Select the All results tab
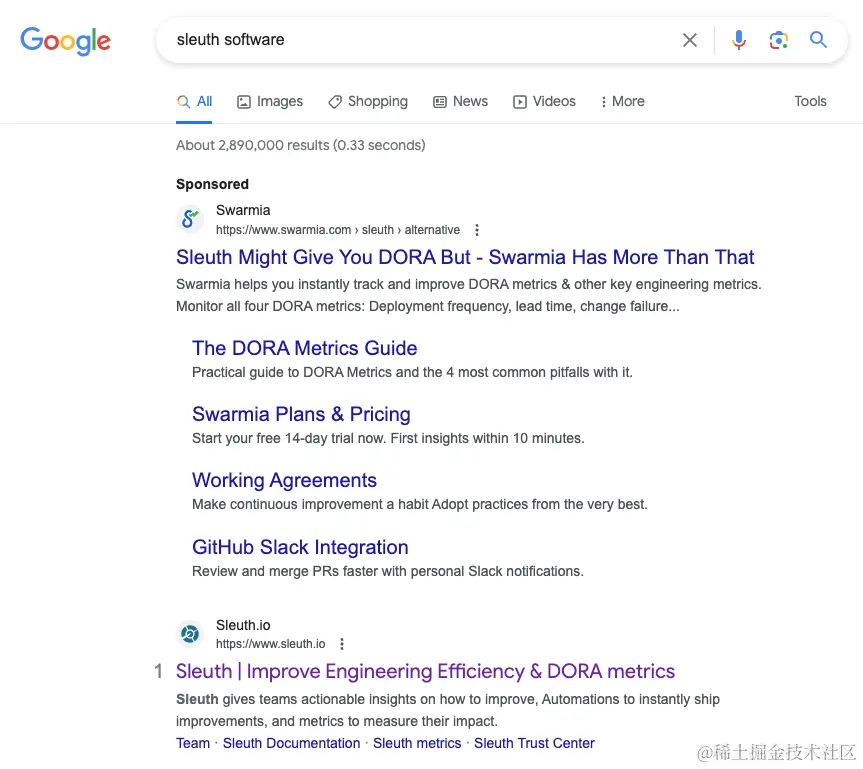This screenshot has width=863, height=769. pos(194,102)
